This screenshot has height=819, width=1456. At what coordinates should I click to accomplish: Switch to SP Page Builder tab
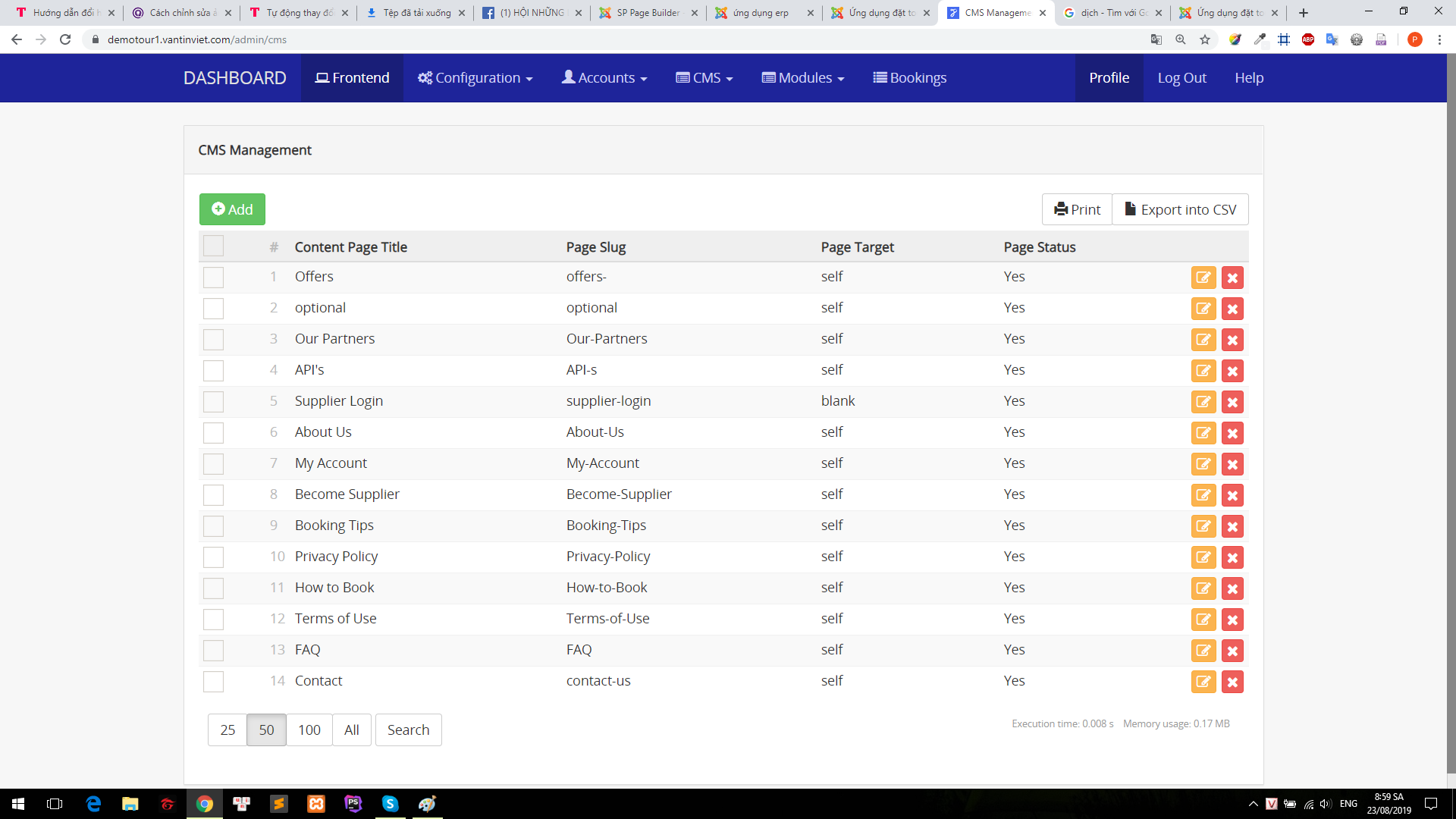648,13
